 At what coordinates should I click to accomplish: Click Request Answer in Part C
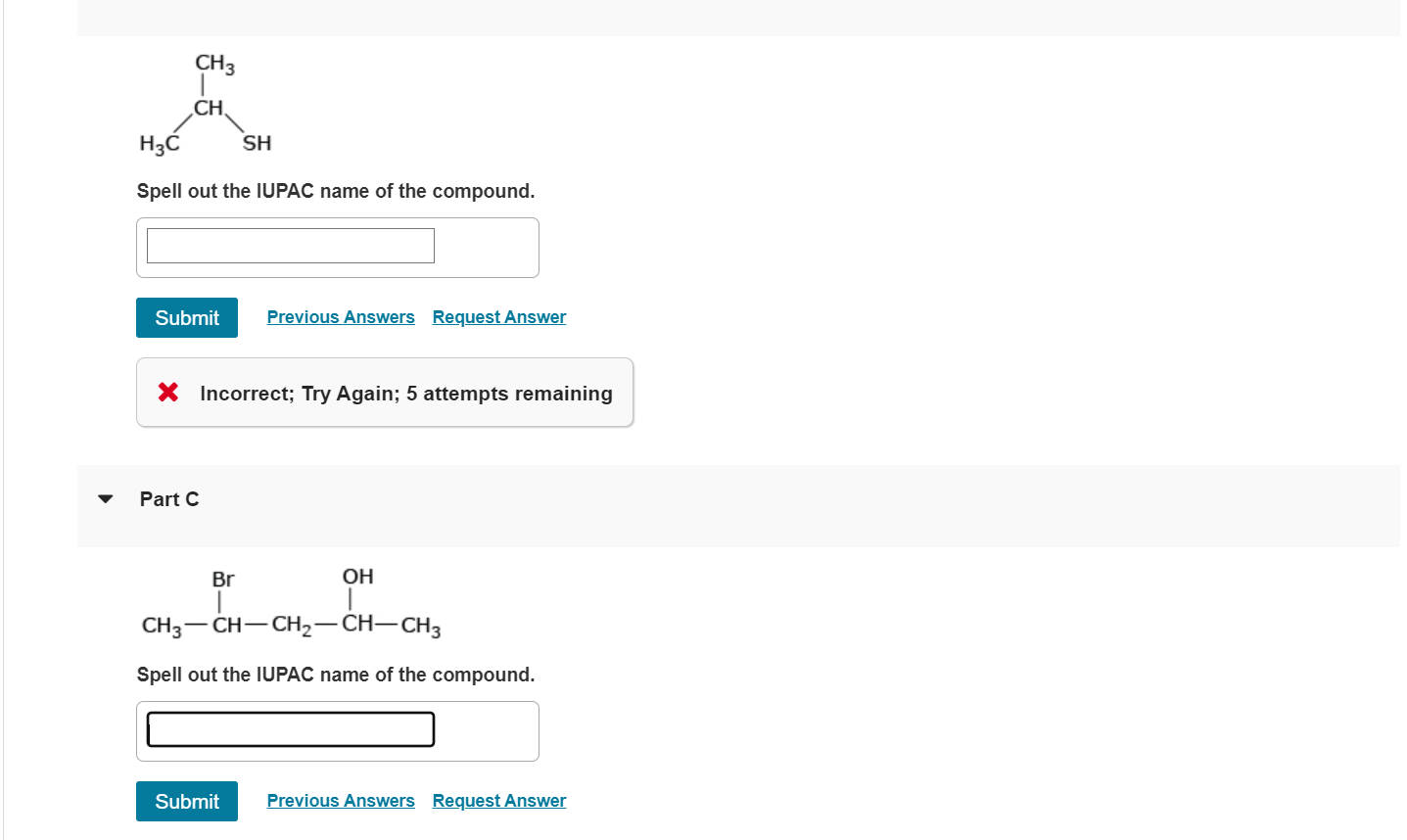coord(498,800)
